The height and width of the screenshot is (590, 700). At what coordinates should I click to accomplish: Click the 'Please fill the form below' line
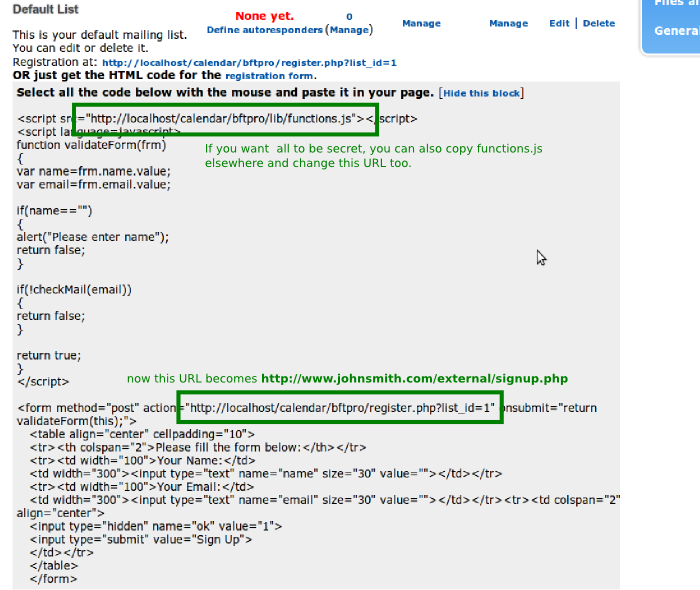(198, 448)
